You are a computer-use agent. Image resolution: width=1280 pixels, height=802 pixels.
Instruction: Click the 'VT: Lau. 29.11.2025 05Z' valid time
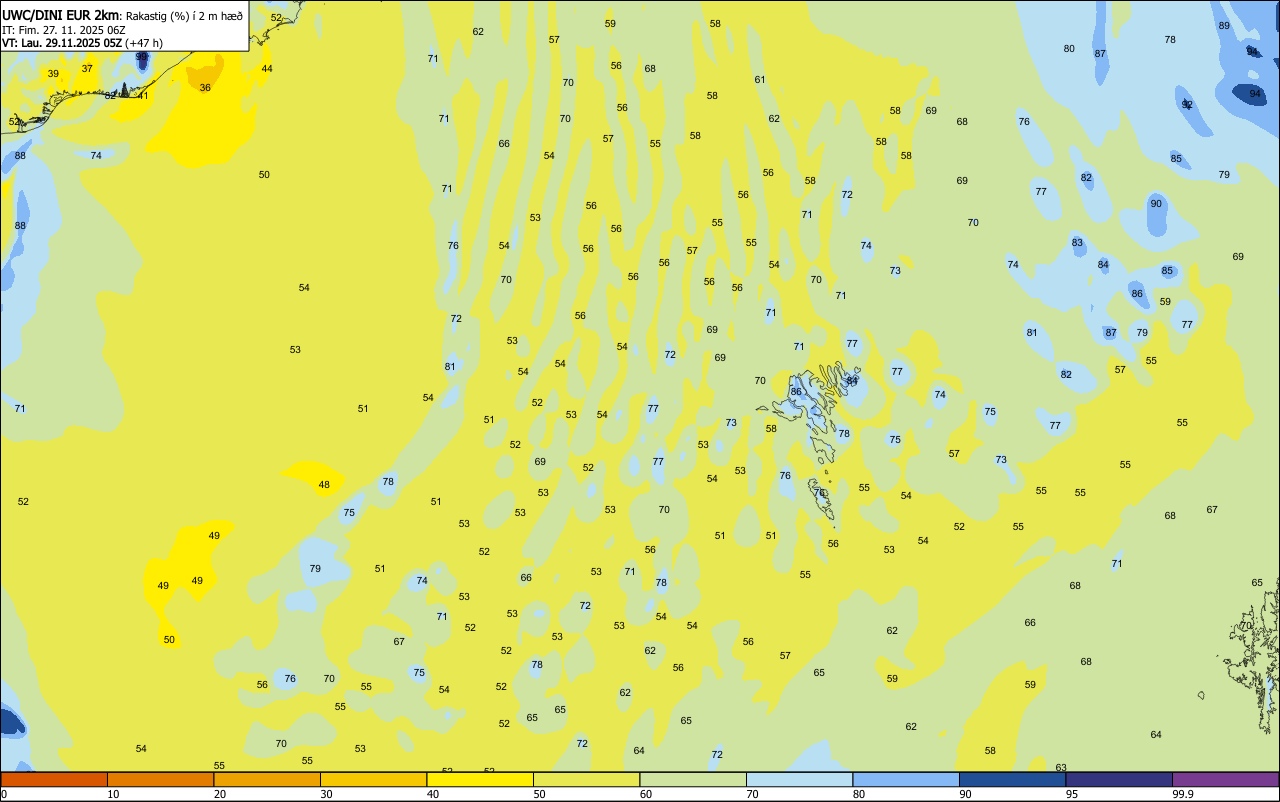(x=62, y=43)
